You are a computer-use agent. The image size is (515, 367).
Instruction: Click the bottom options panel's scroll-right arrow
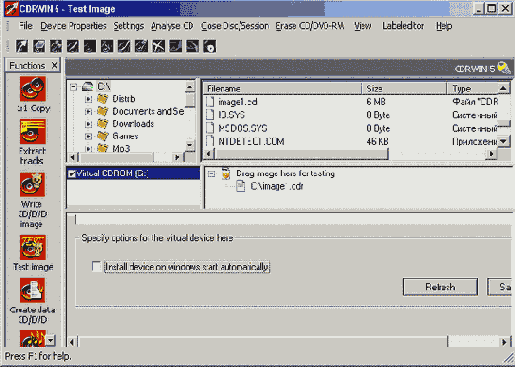point(504,342)
